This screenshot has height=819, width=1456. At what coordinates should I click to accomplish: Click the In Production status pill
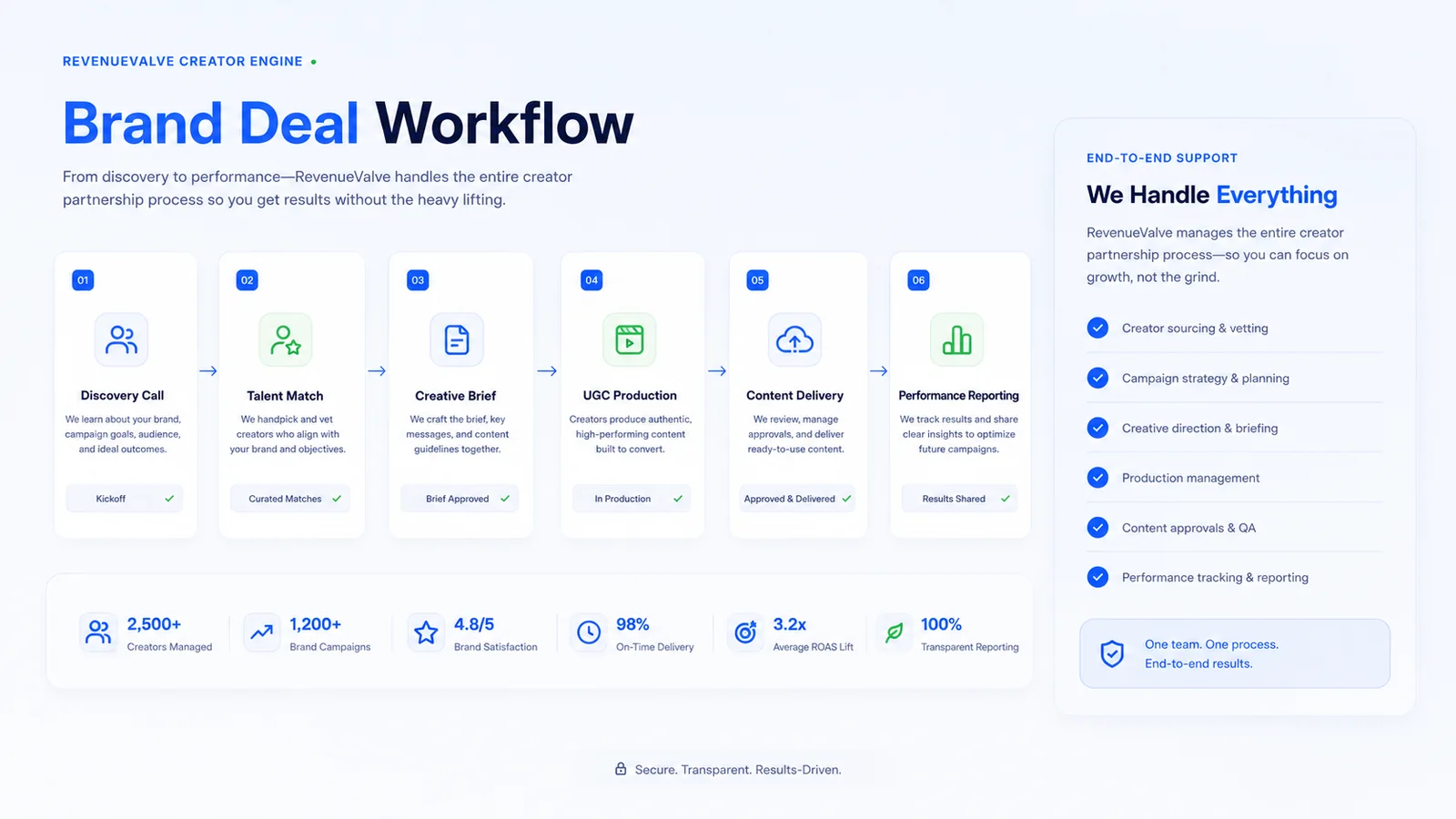(632, 499)
